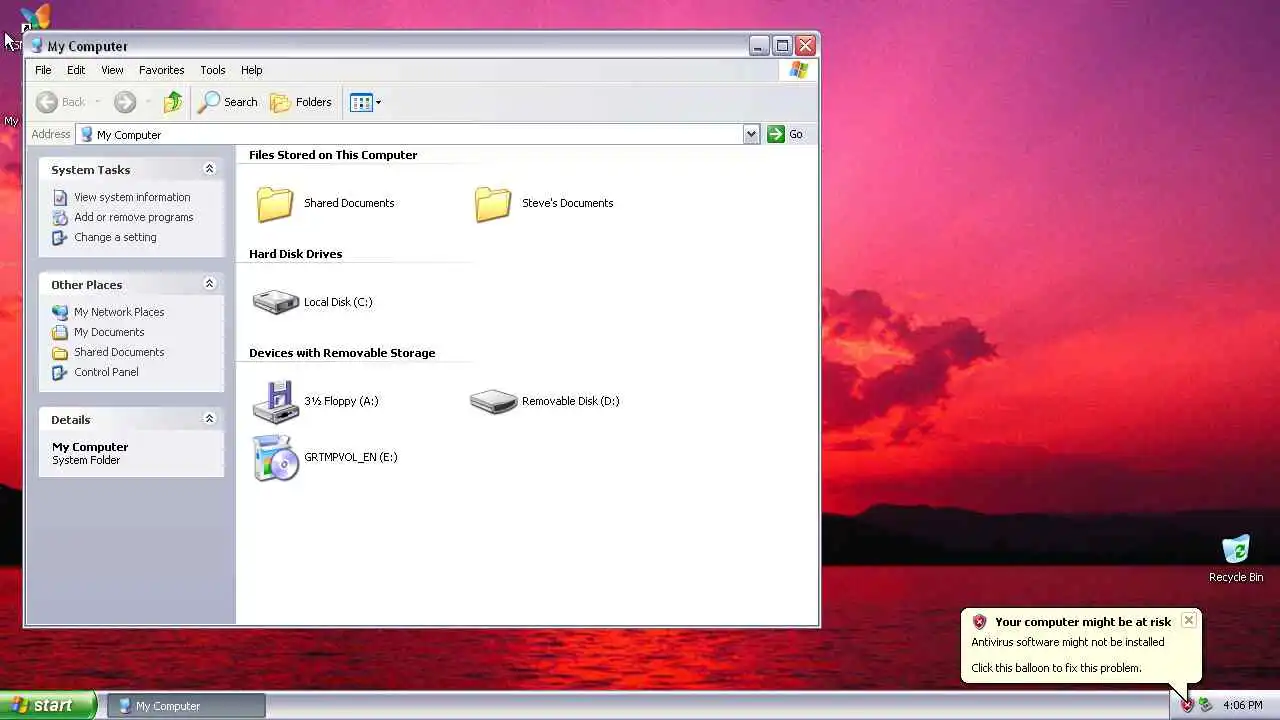Click the Forward navigation arrow
Image resolution: width=1280 pixels, height=720 pixels.
125,102
